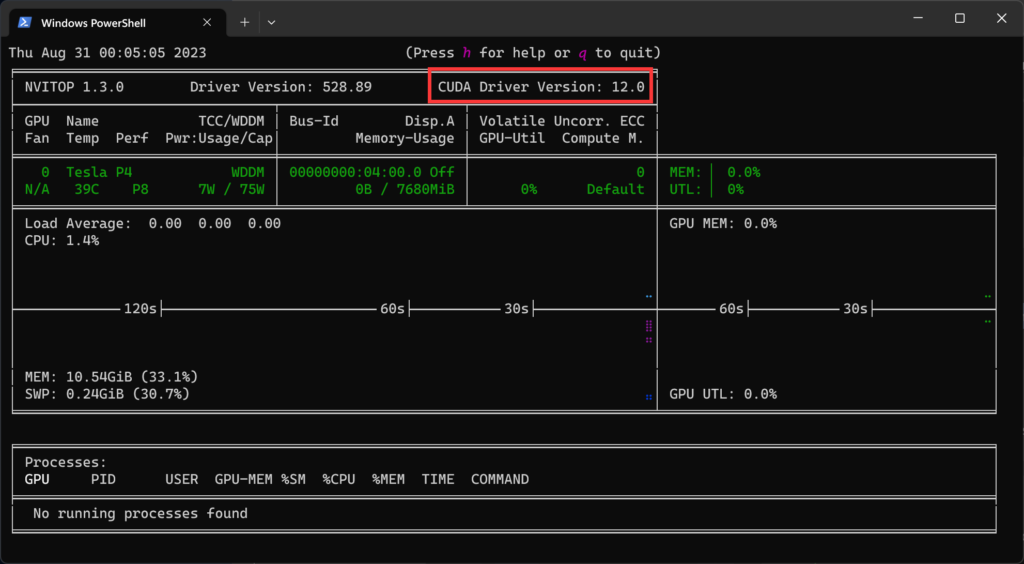Screen dimensions: 1024x564
Task: Expand the new tab profile dropdown
Action: point(272,22)
